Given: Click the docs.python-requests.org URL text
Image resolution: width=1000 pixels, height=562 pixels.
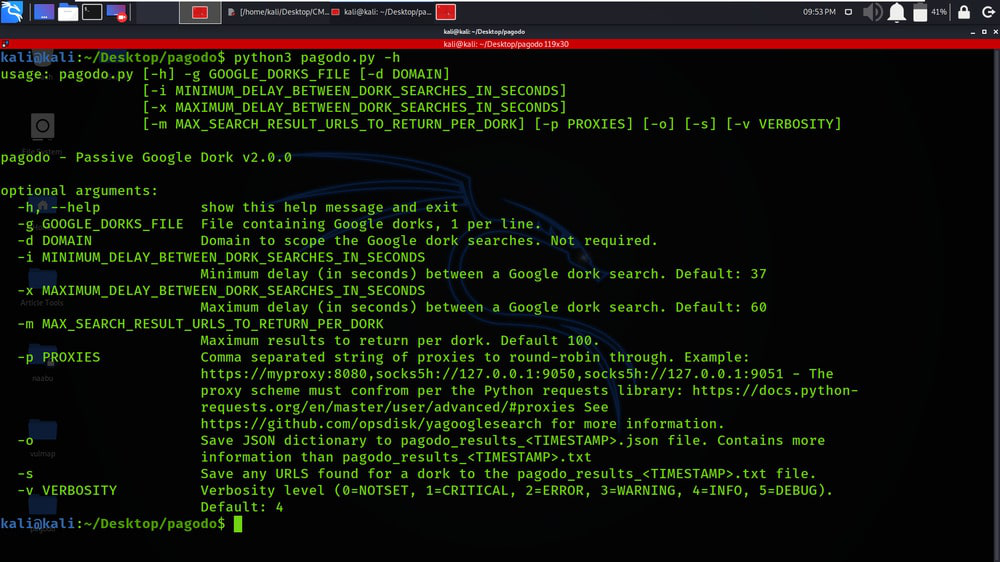Looking at the screenshot, I should [x=775, y=390].
